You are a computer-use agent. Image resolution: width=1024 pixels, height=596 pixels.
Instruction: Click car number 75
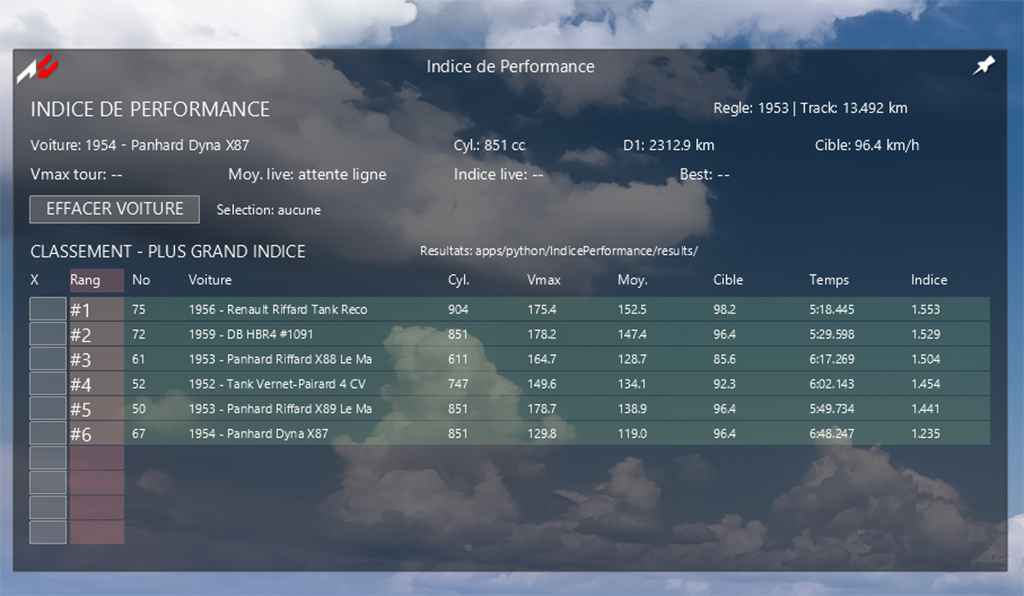(x=138, y=309)
